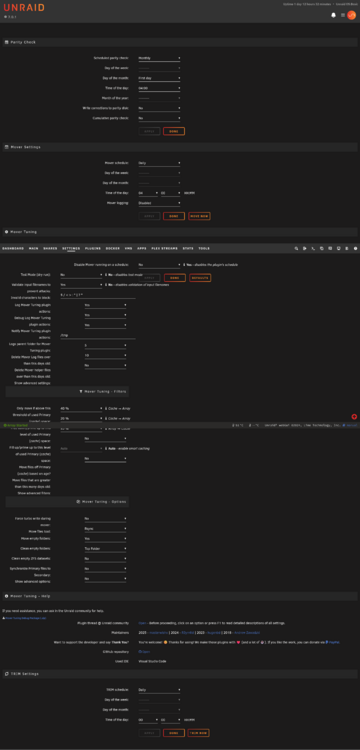Open the masterwishx maintainer link
This screenshot has width=360, height=750.
[x=158, y=632]
